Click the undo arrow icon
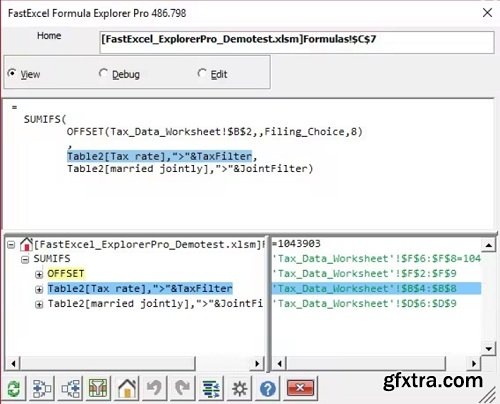 point(154,388)
